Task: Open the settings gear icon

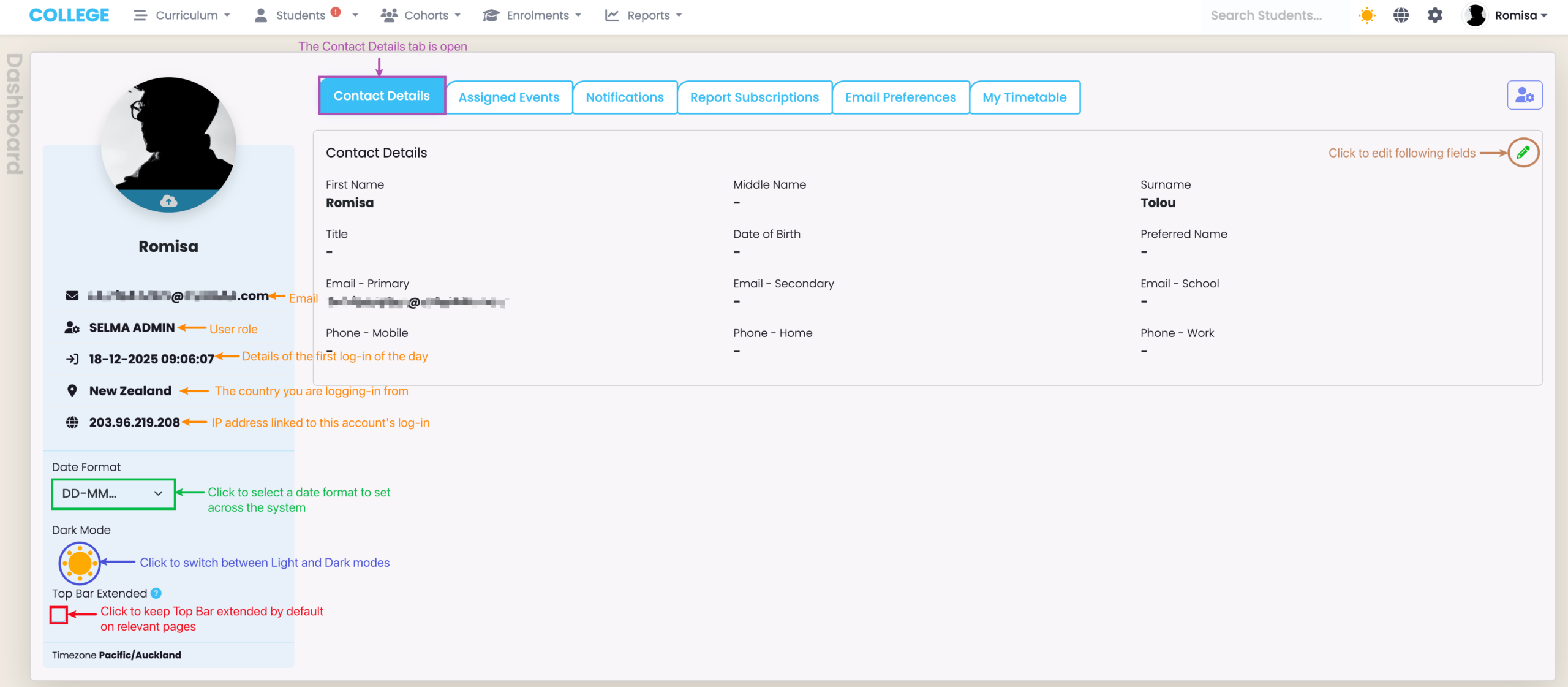Action: (x=1435, y=15)
